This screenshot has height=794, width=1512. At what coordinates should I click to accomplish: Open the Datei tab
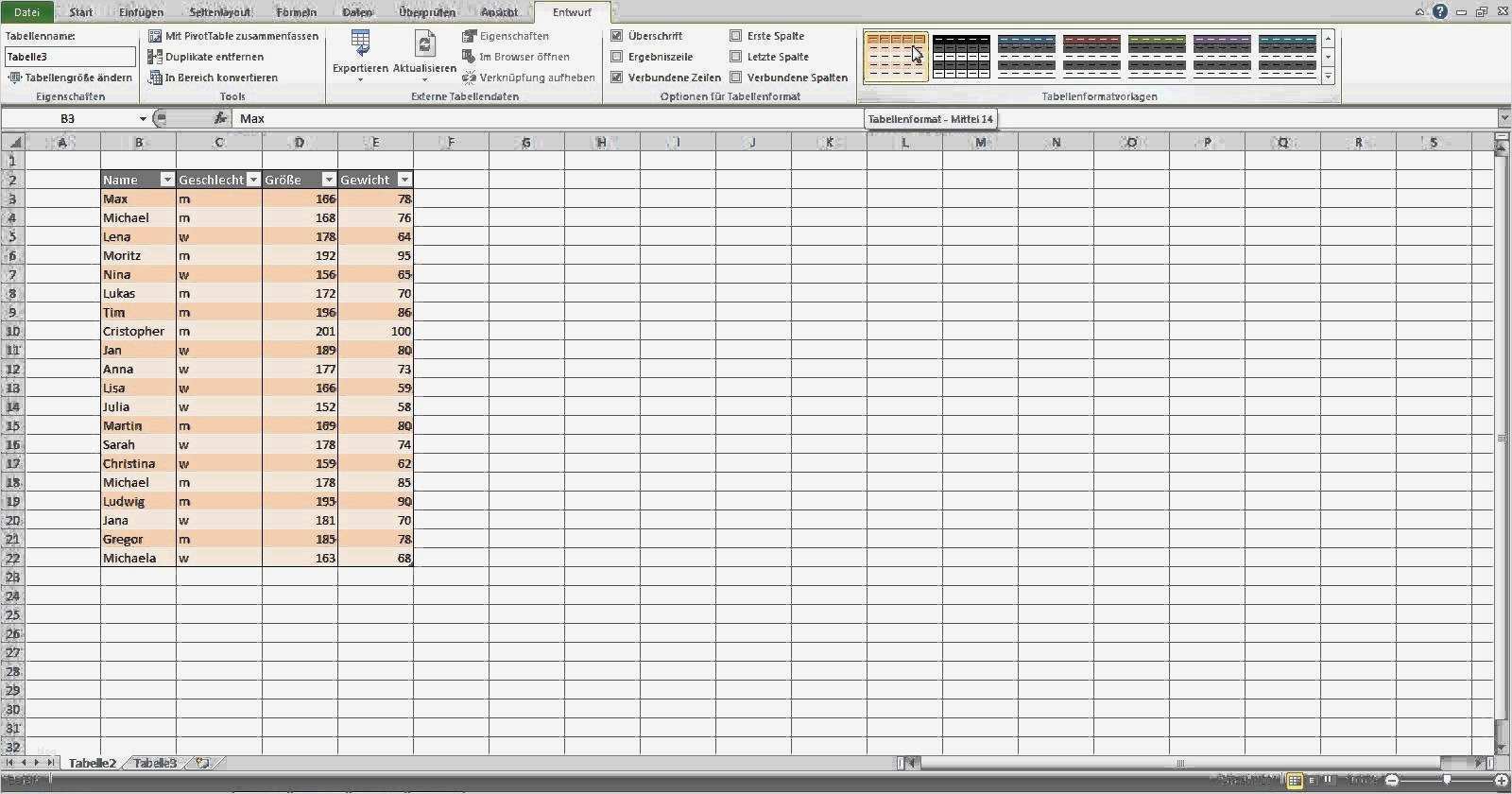pyautogui.click(x=26, y=12)
